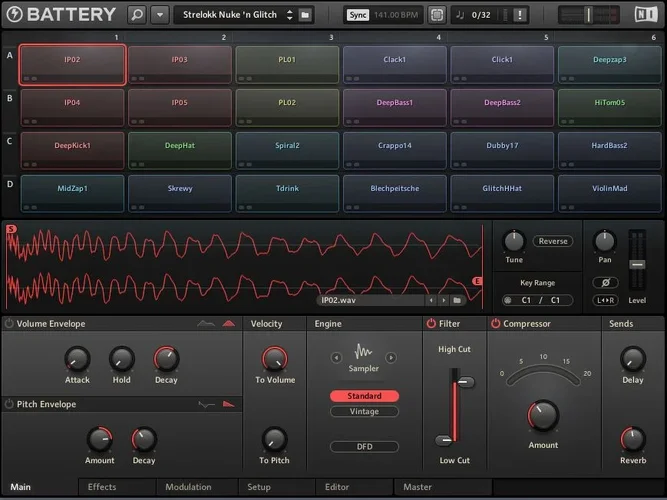Disable the Compressor power button
667x500 pixels.
click(495, 324)
